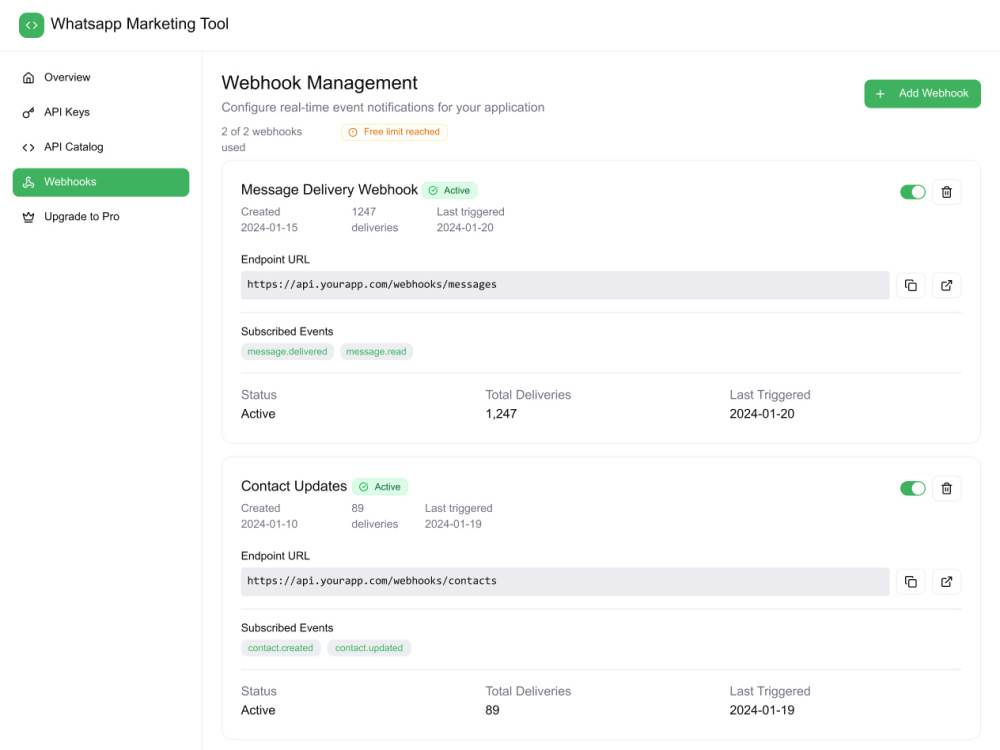1000x750 pixels.
Task: Delete the Contact Updates webhook
Action: [946, 489]
